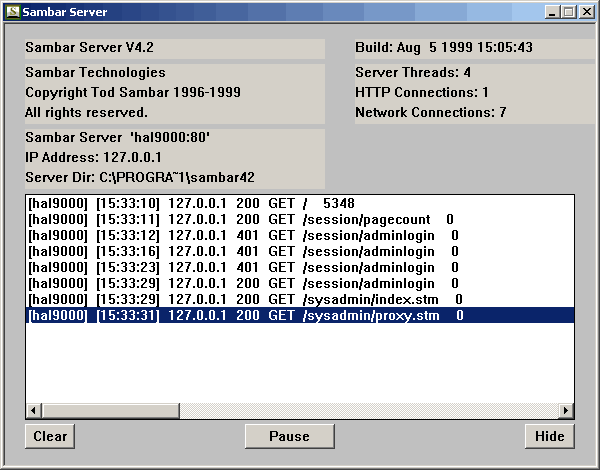600x470 pixels.
Task: Select the 15:33:29 adminlogin 200 log row
Action: (x=300, y=283)
